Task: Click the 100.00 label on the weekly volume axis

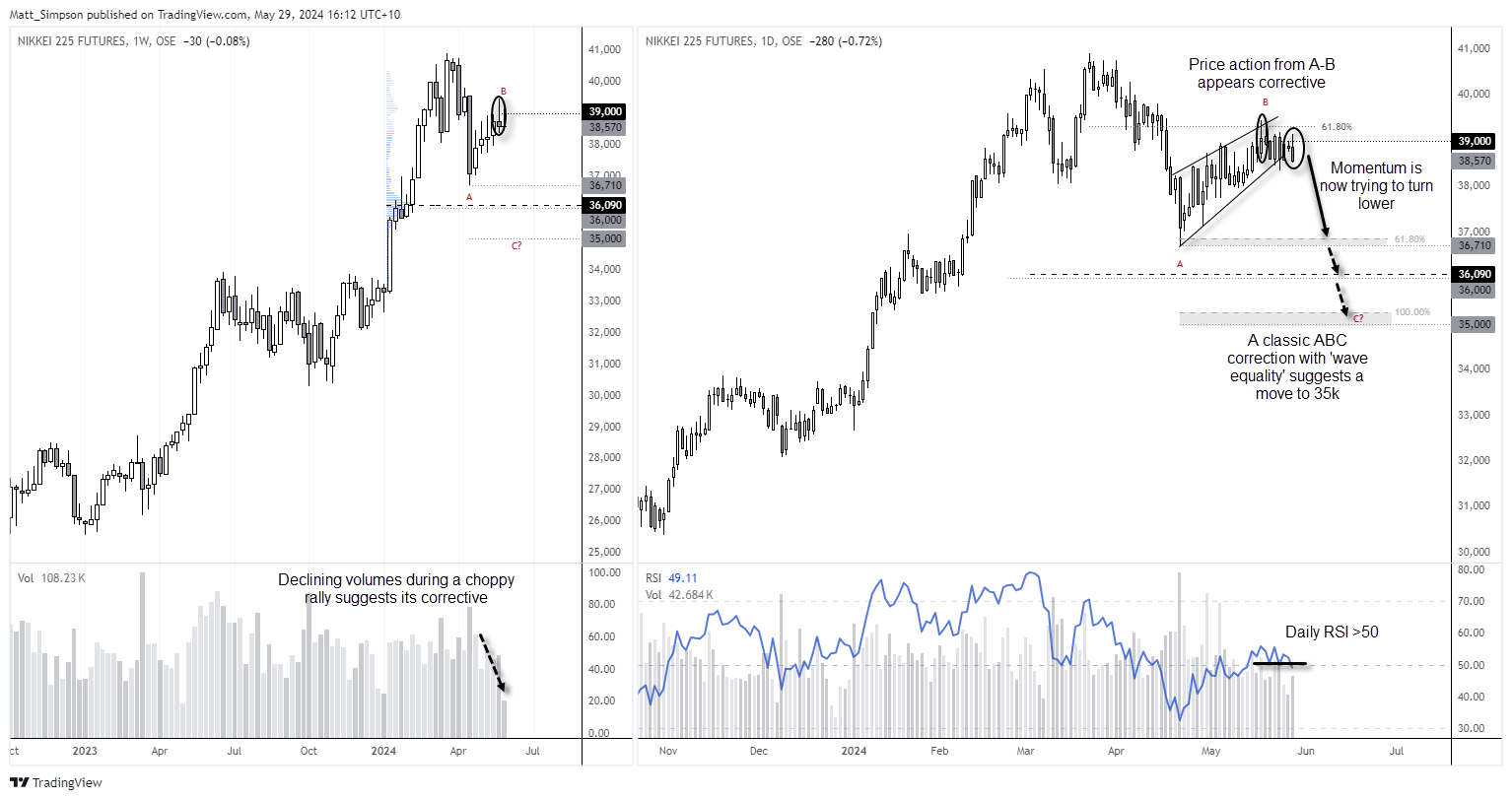Action: (604, 572)
